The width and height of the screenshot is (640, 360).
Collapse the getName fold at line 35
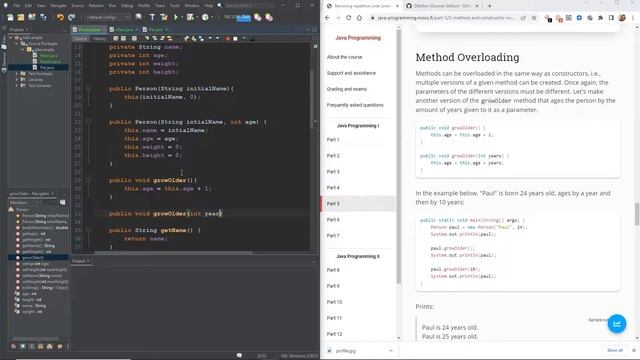pyautogui.click(x=88, y=230)
